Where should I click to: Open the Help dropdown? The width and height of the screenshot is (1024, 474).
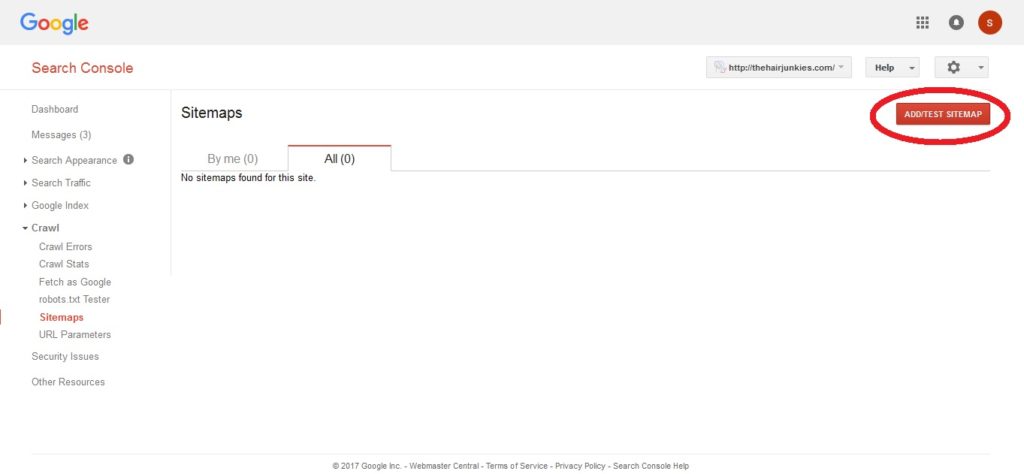pos(892,67)
